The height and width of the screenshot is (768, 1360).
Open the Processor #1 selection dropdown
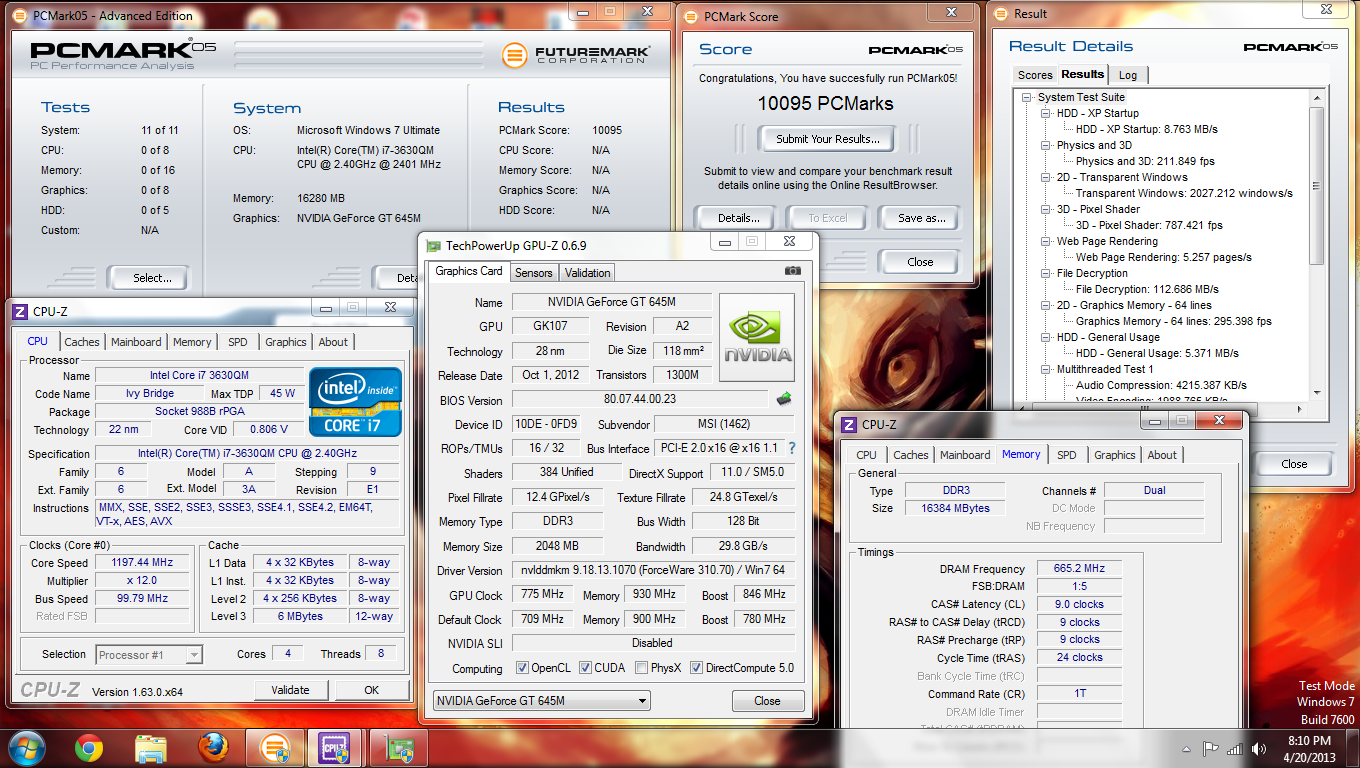149,655
